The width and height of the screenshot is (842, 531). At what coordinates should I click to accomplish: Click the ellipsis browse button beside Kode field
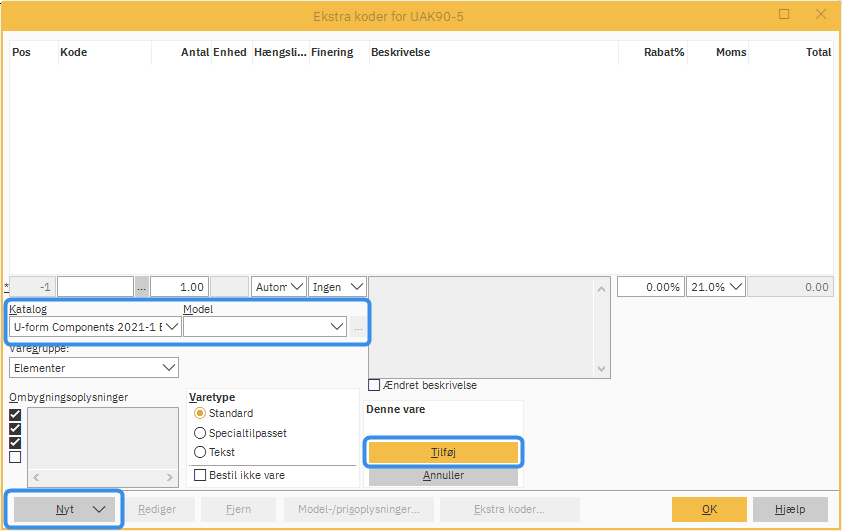coord(141,287)
